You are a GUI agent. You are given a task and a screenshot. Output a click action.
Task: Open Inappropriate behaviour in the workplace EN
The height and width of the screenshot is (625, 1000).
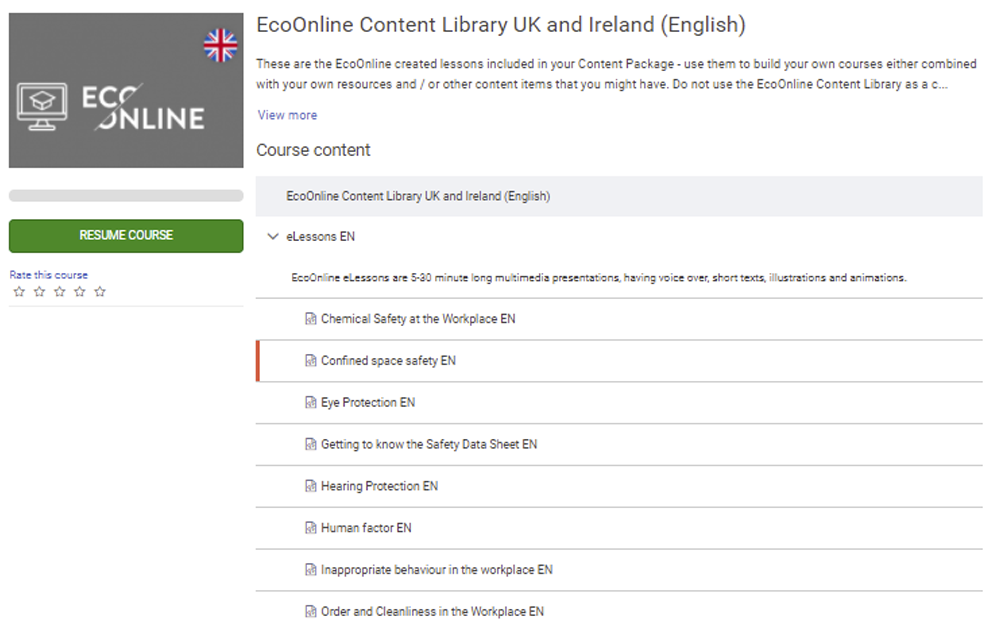click(x=436, y=570)
